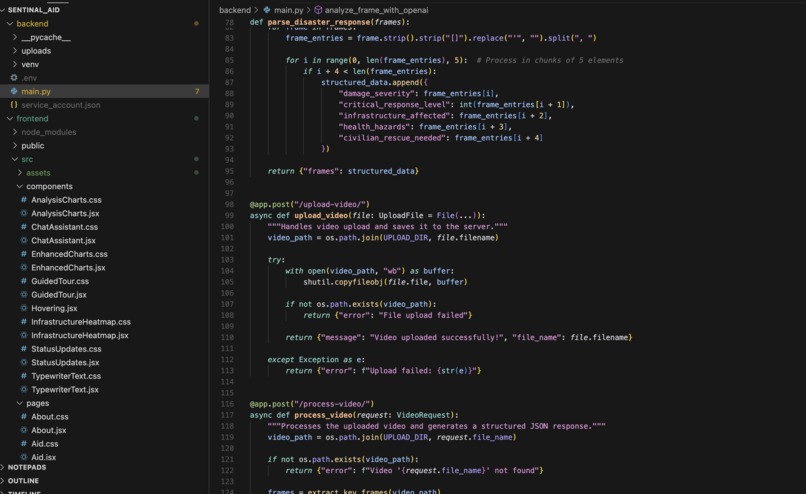
Task: Click the CSS hash icon for AnalysisCharts.css
Action: tap(24, 199)
